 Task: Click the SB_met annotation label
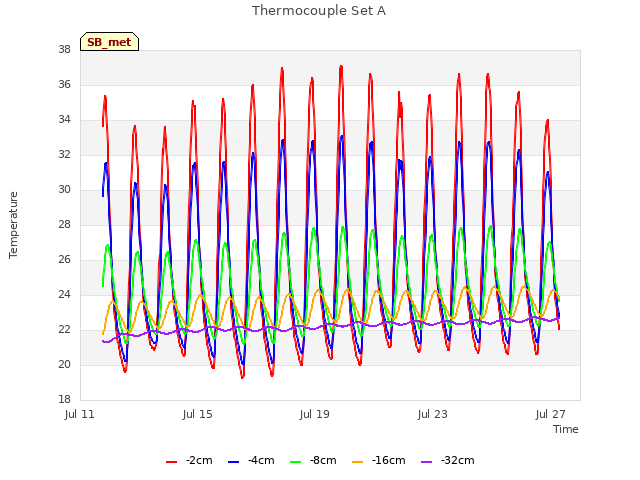pyautogui.click(x=109, y=42)
